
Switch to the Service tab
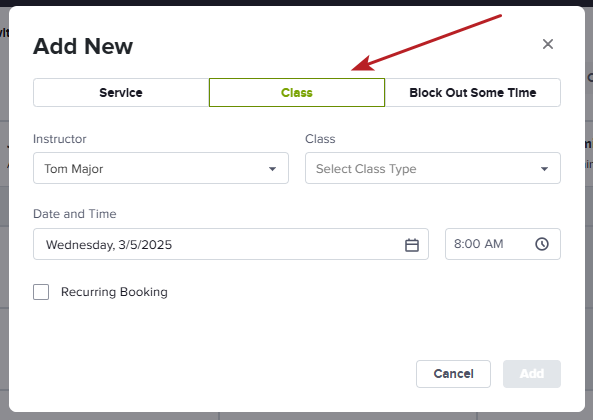[121, 93]
